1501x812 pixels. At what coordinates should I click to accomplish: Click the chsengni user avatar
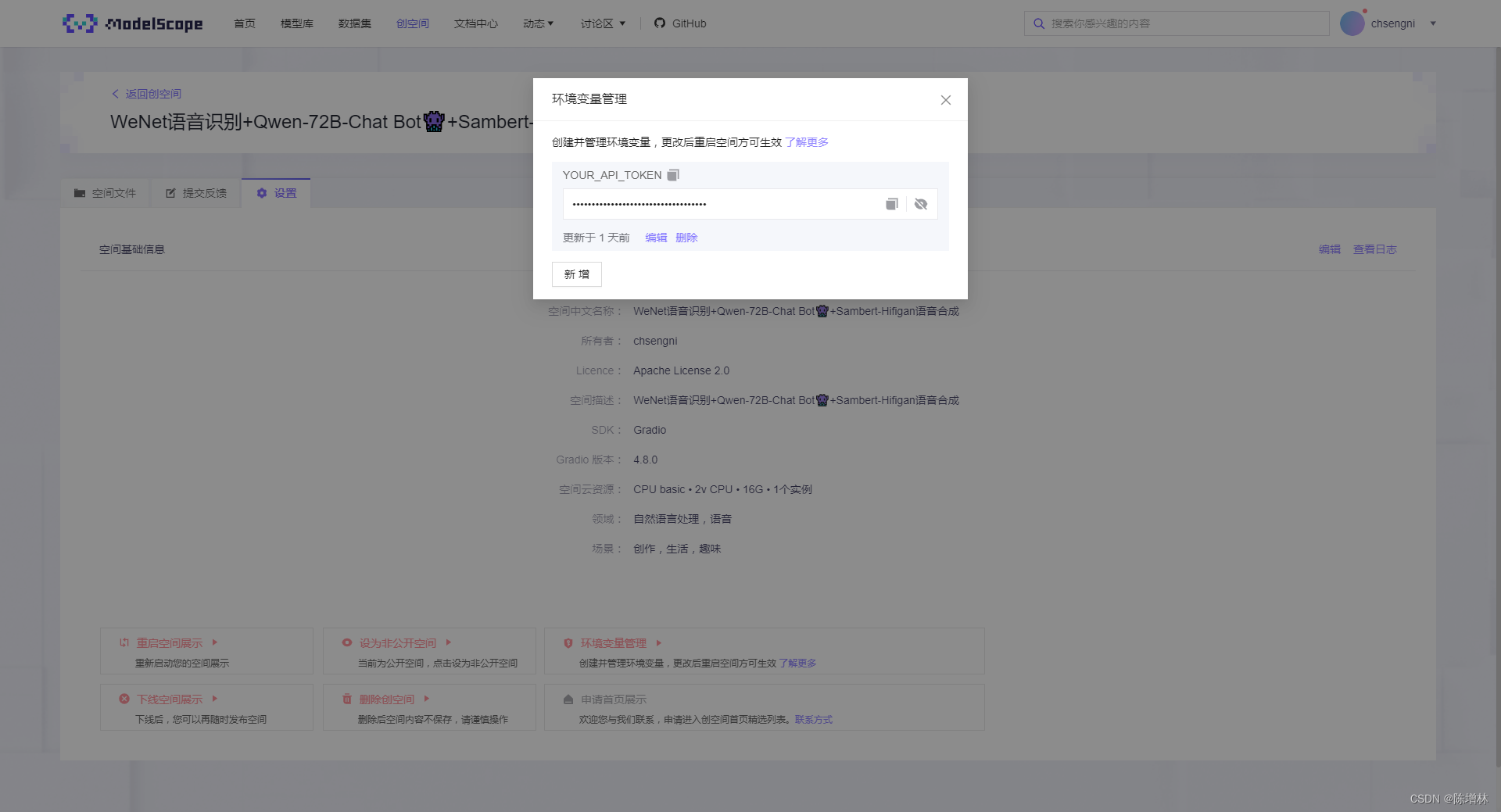coord(1352,23)
